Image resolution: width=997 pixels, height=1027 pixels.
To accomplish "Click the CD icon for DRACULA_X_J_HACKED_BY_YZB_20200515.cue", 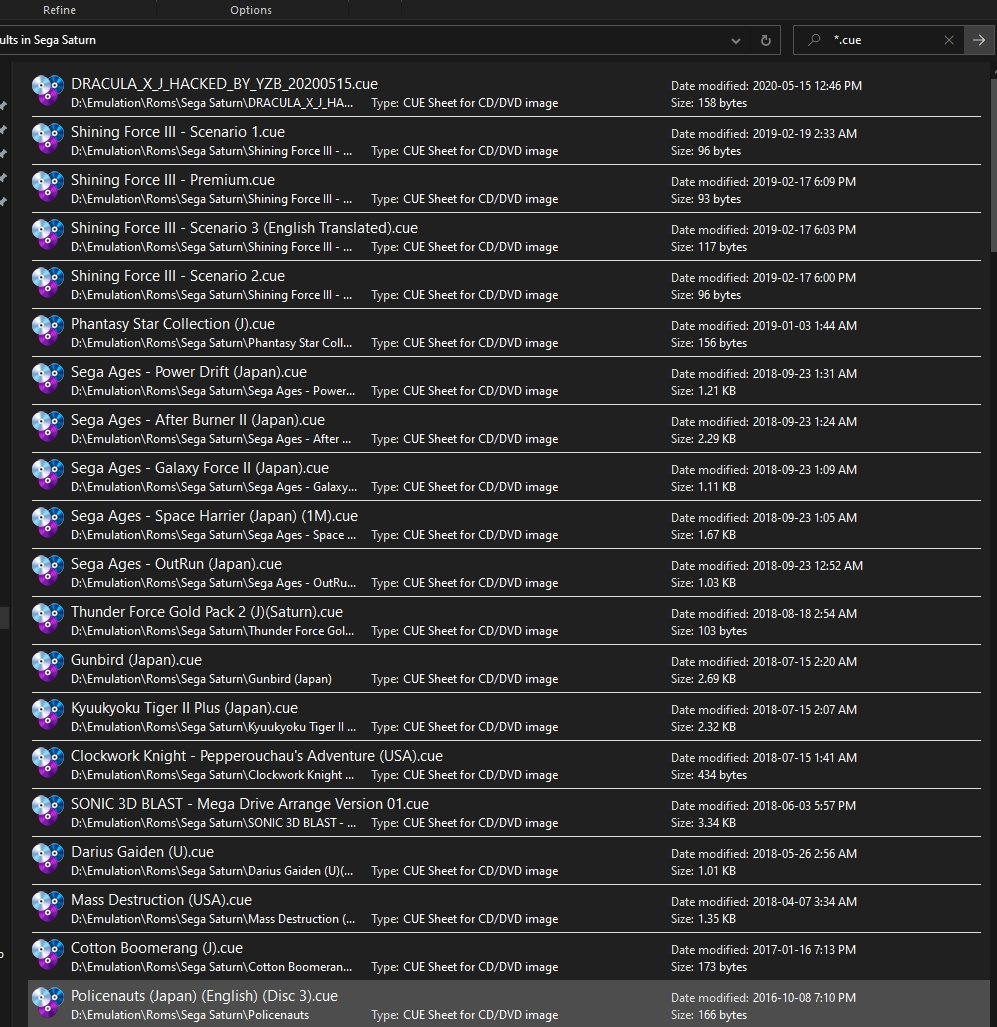I will 48,90.
